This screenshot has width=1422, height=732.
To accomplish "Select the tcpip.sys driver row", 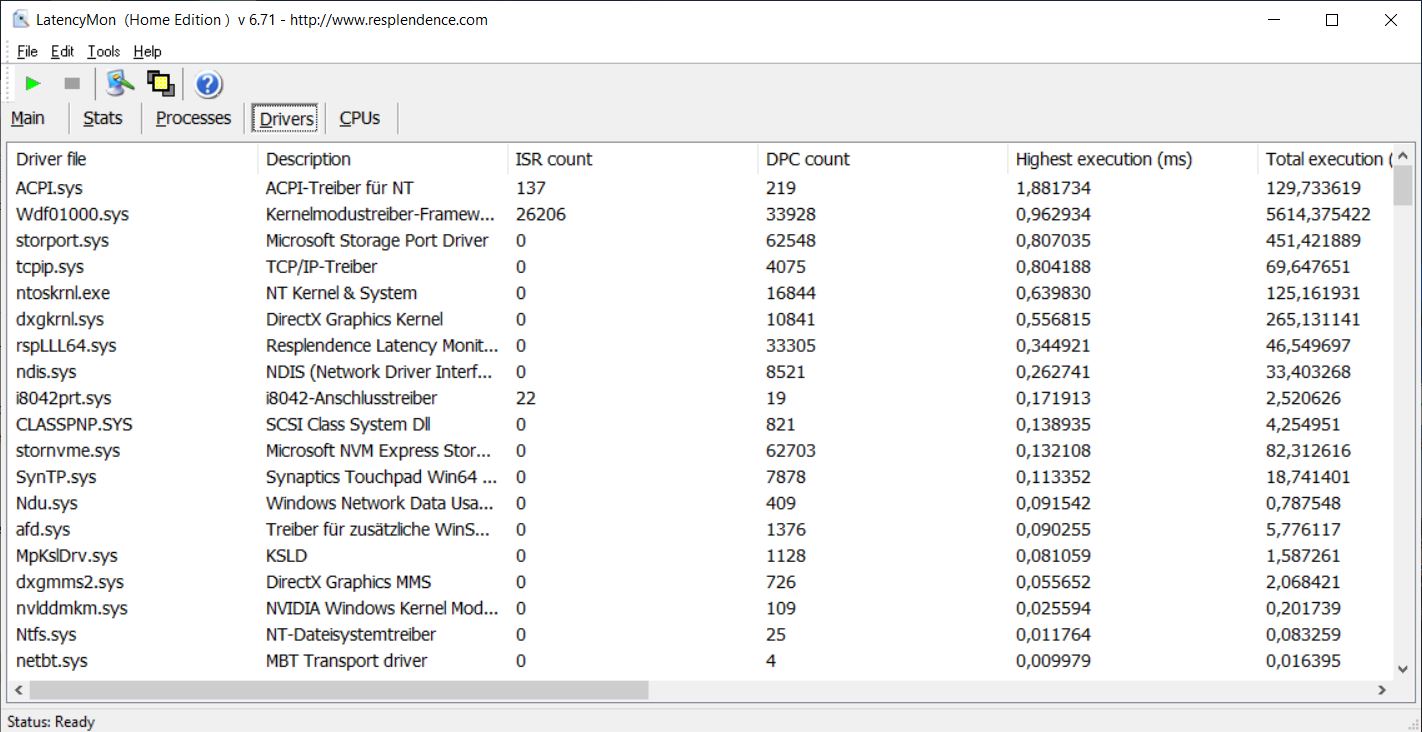I will 700,267.
